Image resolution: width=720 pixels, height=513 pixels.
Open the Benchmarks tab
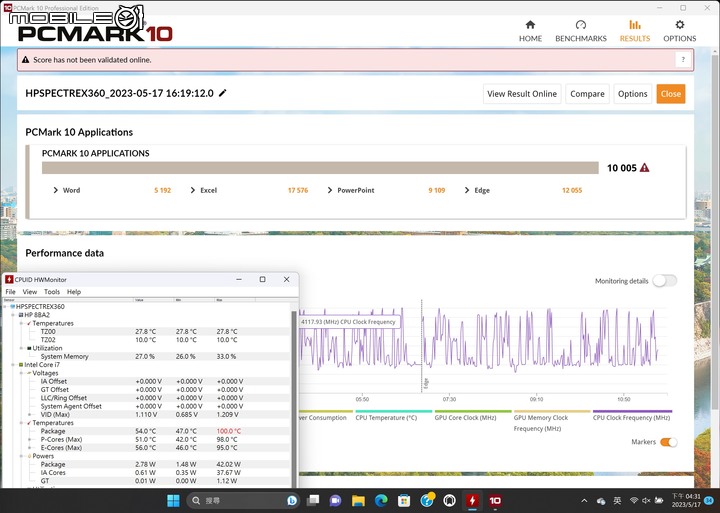coord(581,31)
